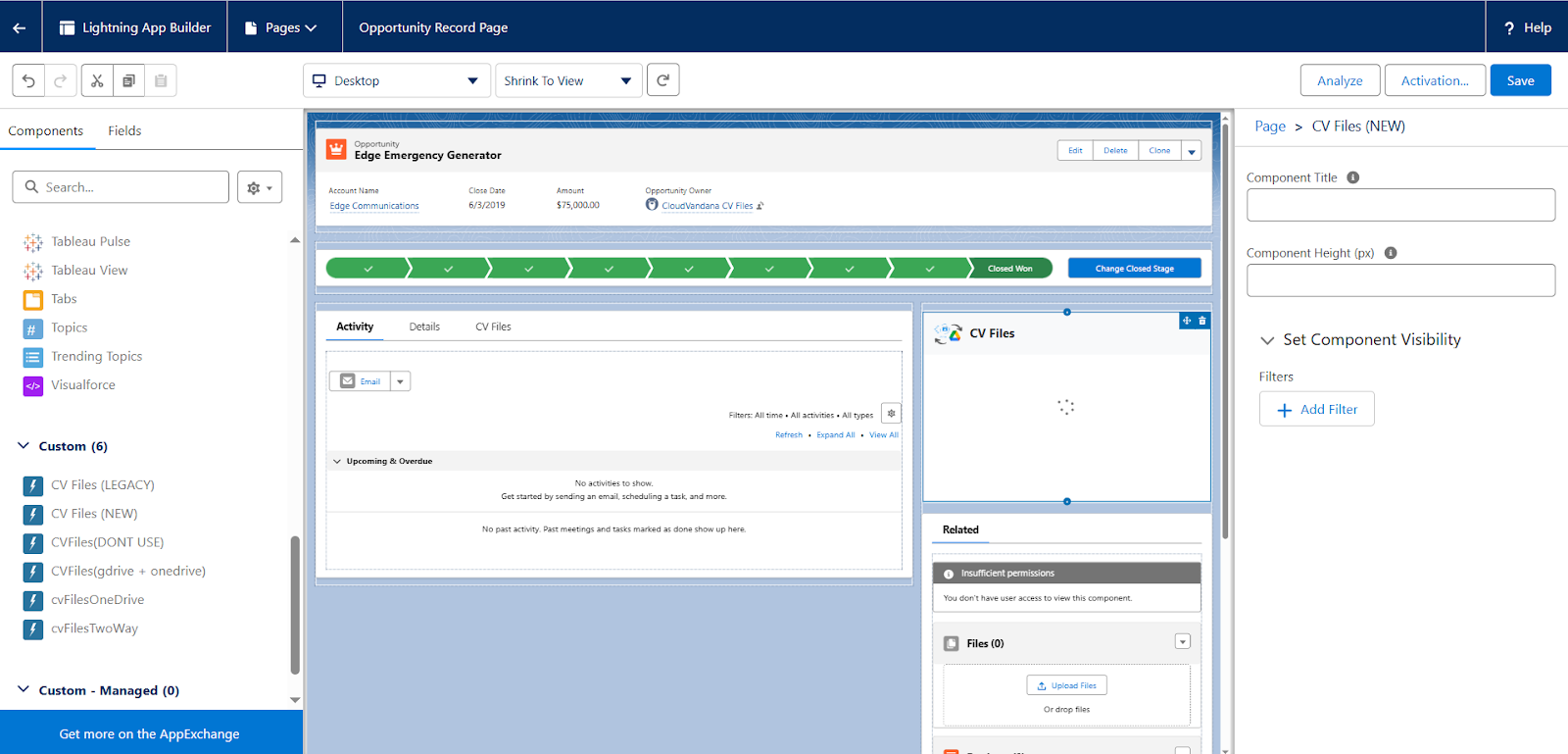Image resolution: width=1568 pixels, height=754 pixels.
Task: Open record actions dropdown next to Clone
Action: (1192, 151)
